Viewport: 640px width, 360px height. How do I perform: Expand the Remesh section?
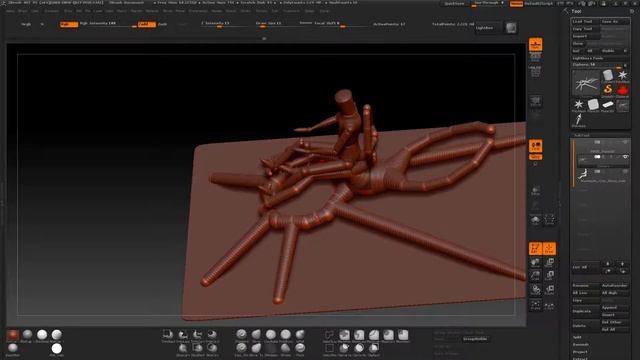(580, 344)
